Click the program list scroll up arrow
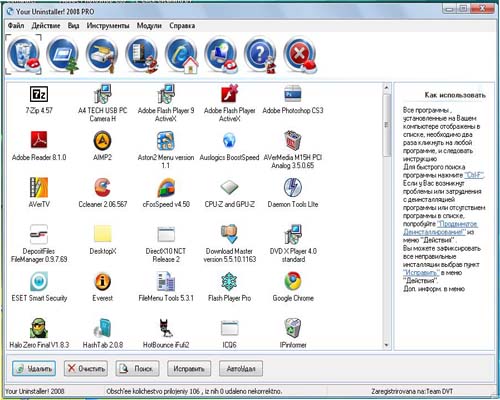The height and width of the screenshot is (400, 500). (386, 88)
